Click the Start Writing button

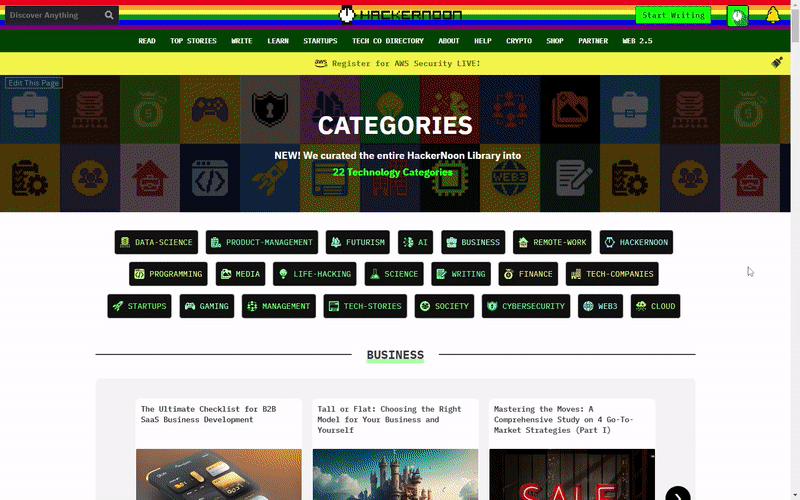[673, 15]
